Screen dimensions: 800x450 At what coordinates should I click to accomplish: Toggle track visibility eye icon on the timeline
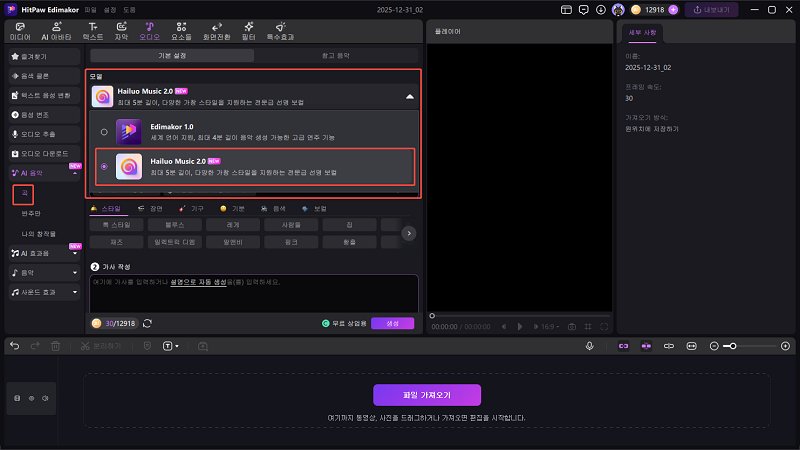pos(31,398)
